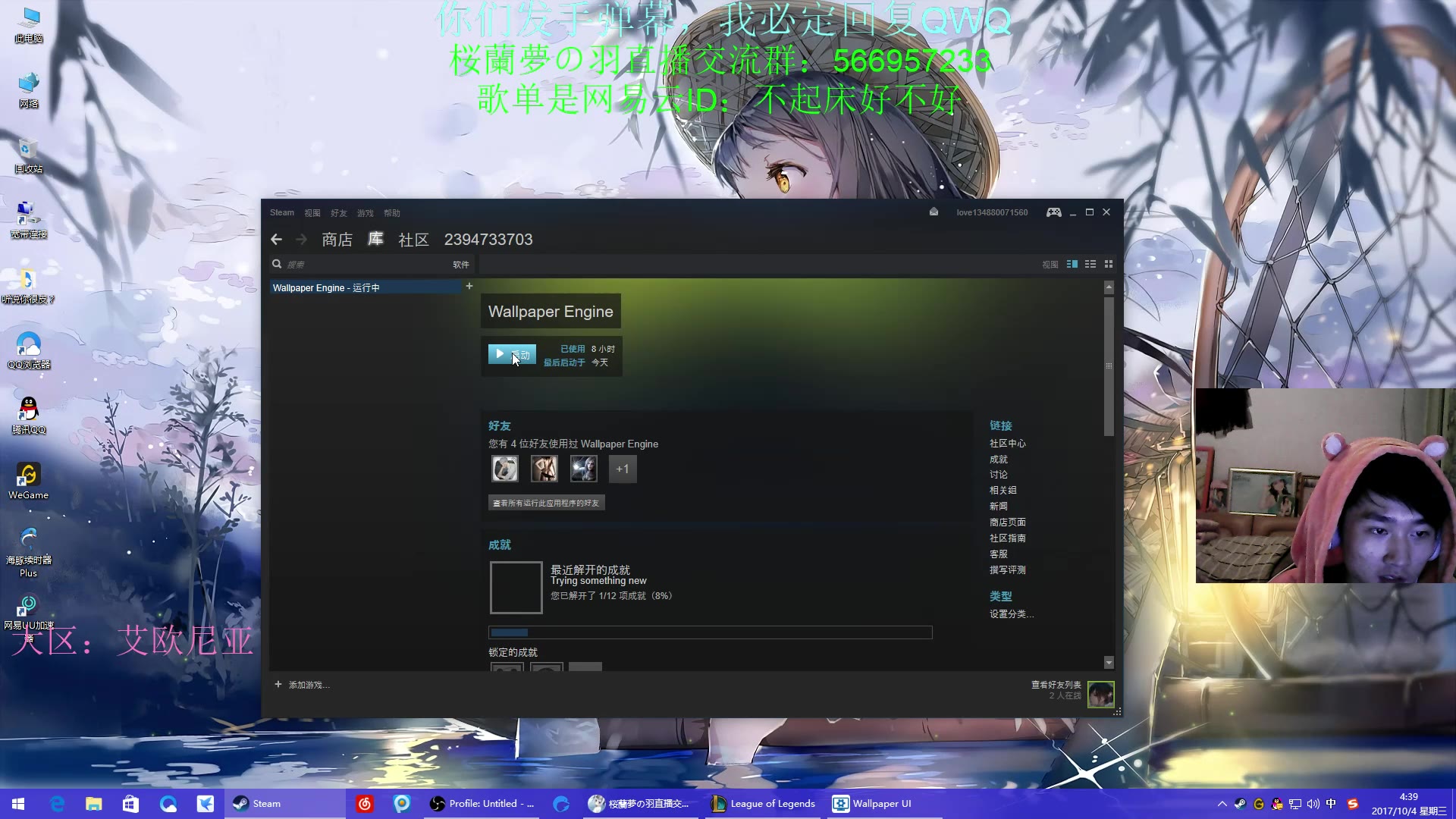Click 设置分类... link
This screenshot has height=819, width=1456.
(1012, 614)
